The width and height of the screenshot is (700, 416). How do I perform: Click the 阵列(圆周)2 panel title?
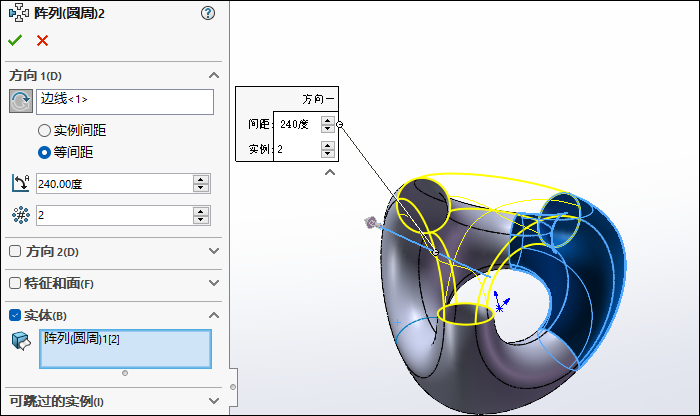click(x=69, y=13)
